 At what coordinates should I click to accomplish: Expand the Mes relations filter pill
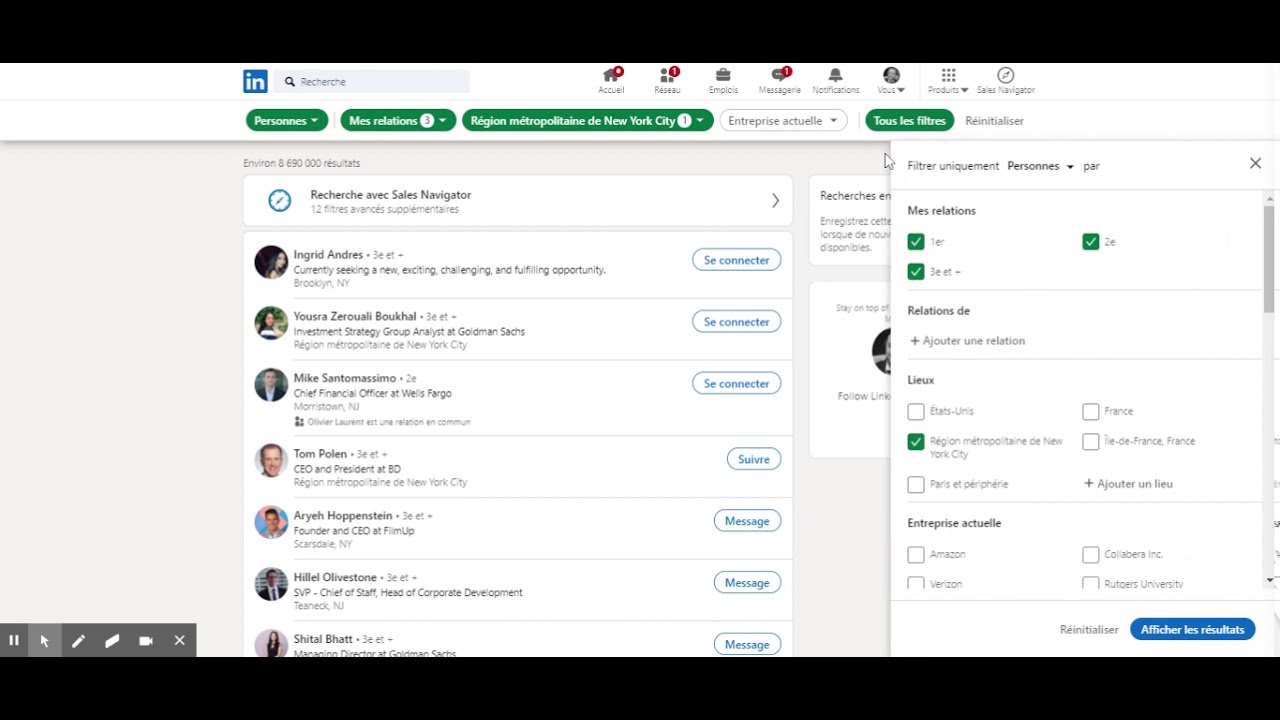click(x=398, y=121)
